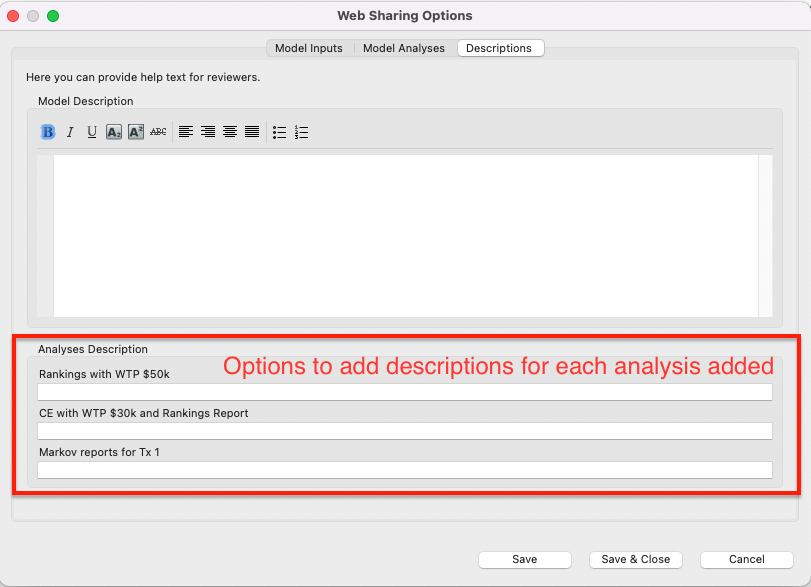
Task: Click the CE with WTP $30k description field
Action: tap(404, 431)
